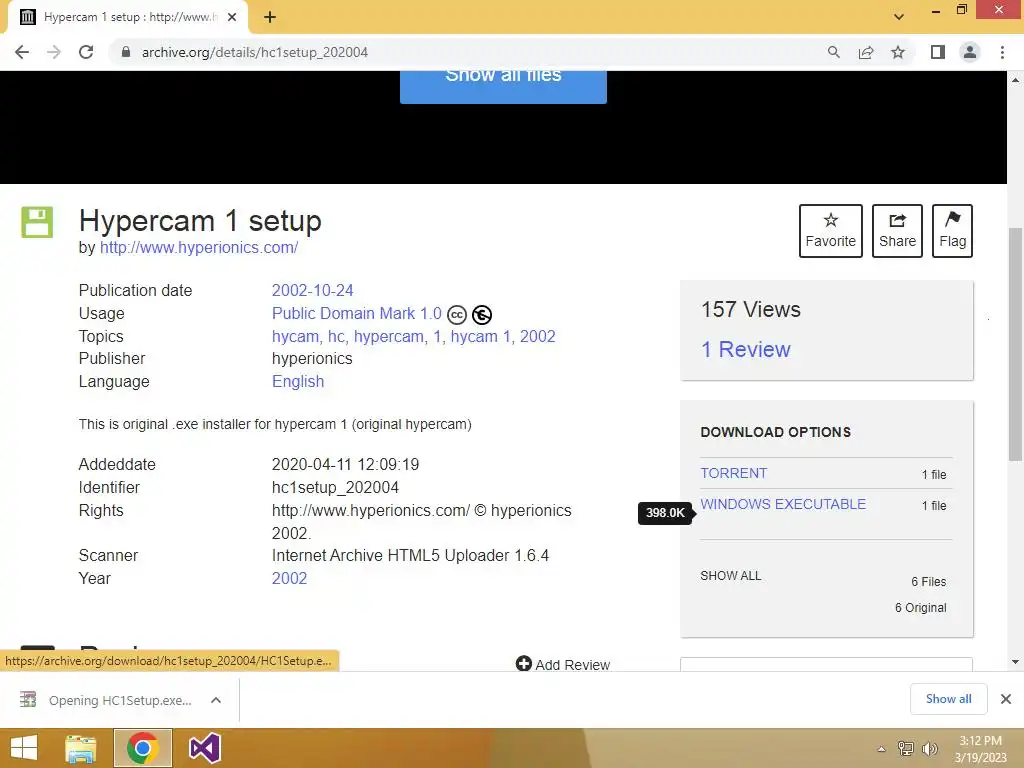Close the downloads bar

point(1006,699)
